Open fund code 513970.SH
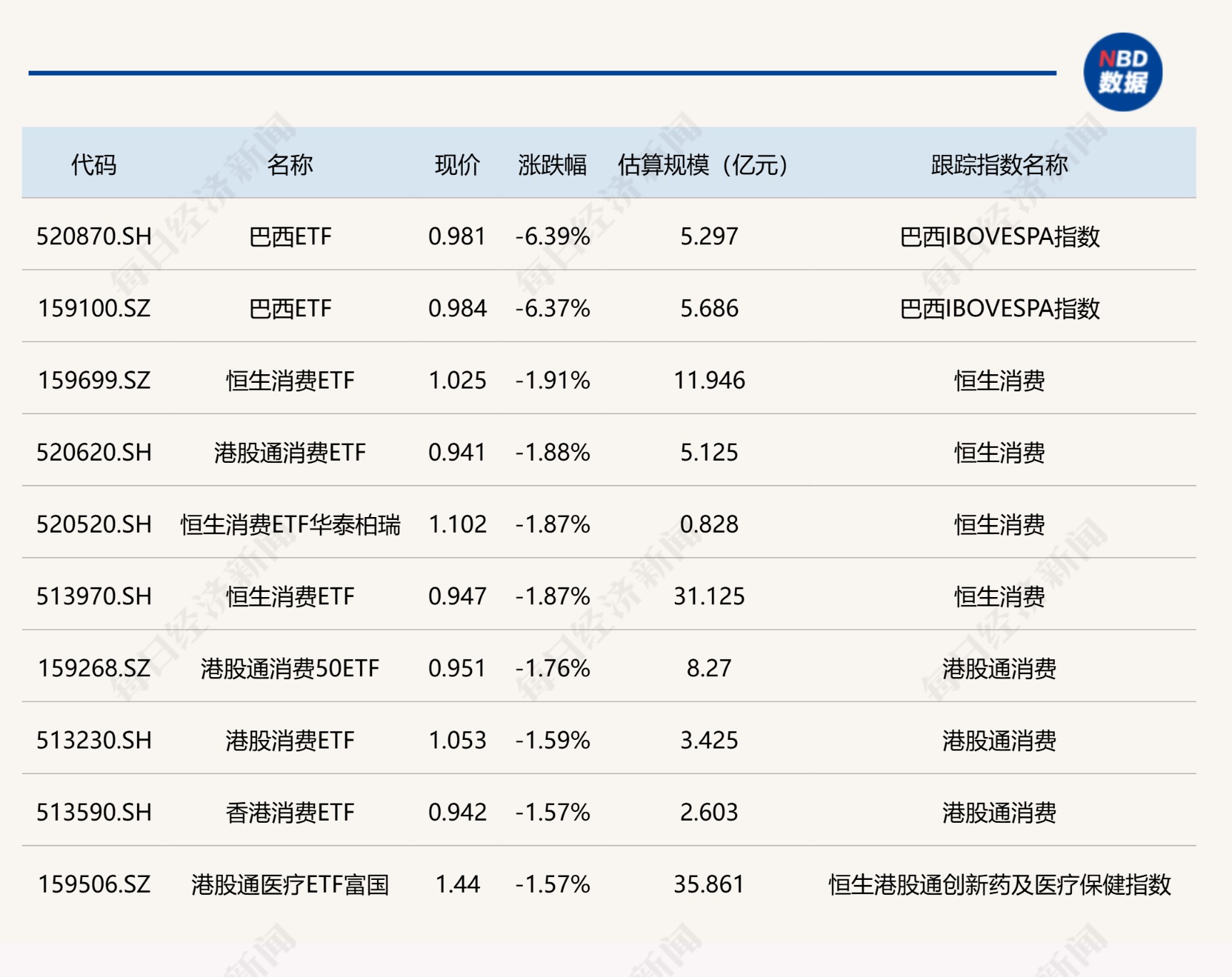Viewport: 1232px width, 977px height. (x=94, y=596)
